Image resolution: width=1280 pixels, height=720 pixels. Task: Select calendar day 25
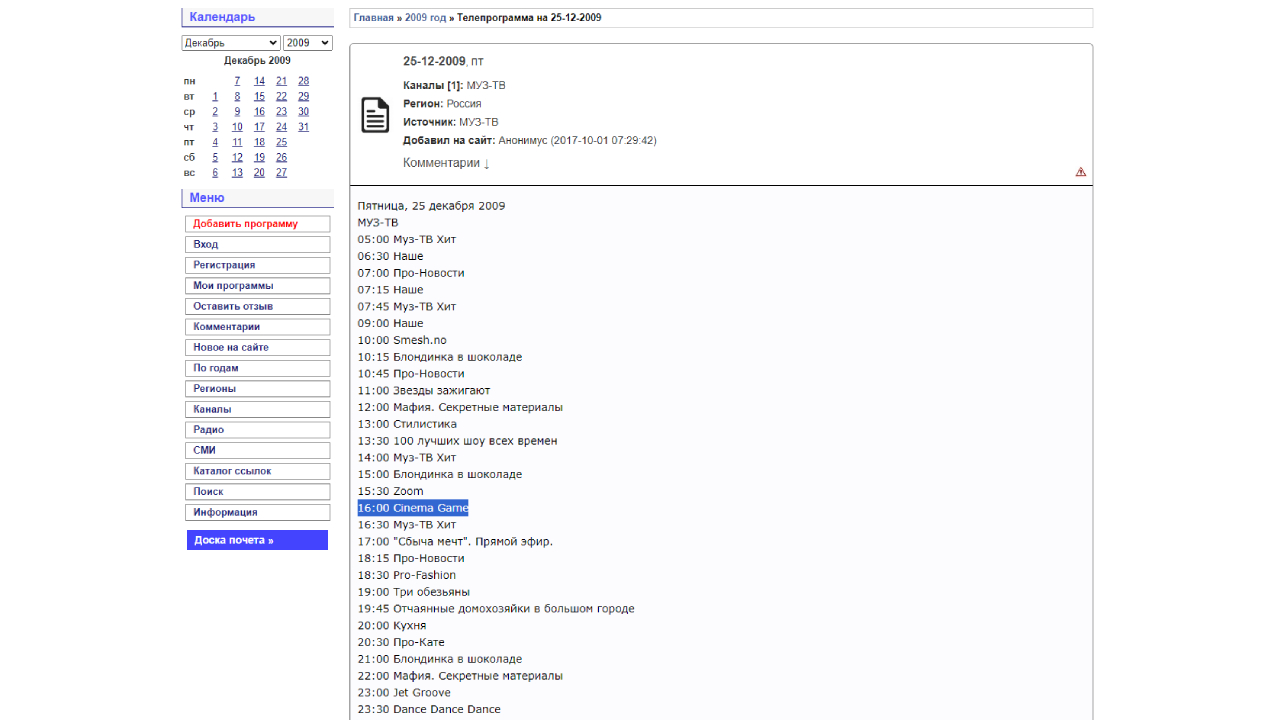(x=281, y=142)
